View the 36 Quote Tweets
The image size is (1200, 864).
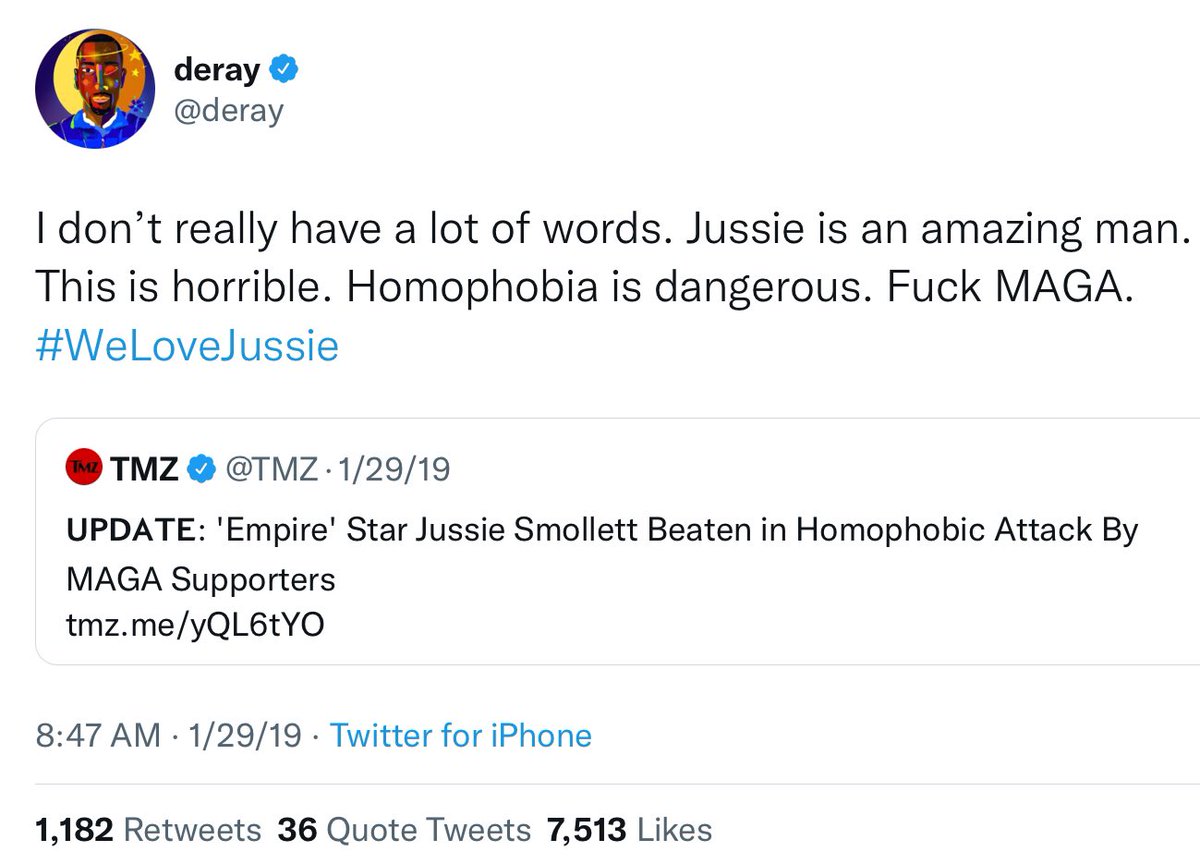pyautogui.click(x=404, y=829)
